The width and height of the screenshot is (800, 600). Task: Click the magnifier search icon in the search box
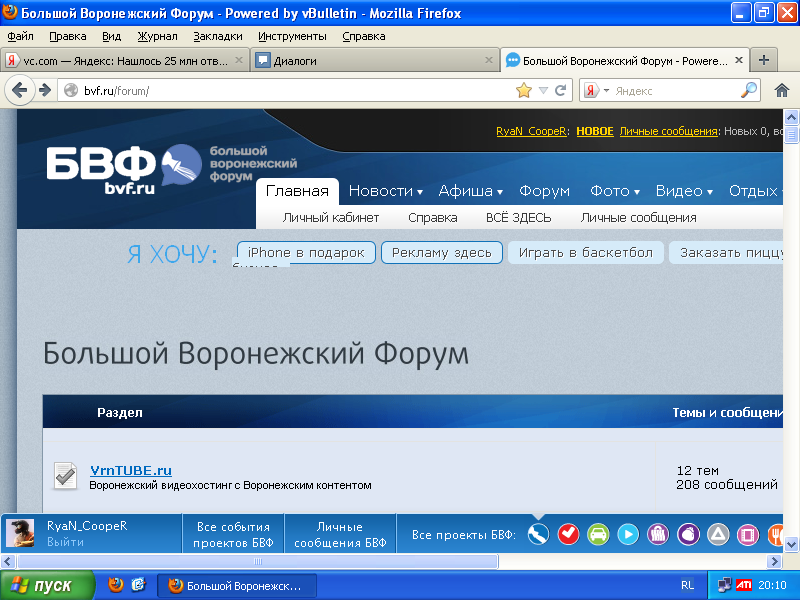pos(748,90)
